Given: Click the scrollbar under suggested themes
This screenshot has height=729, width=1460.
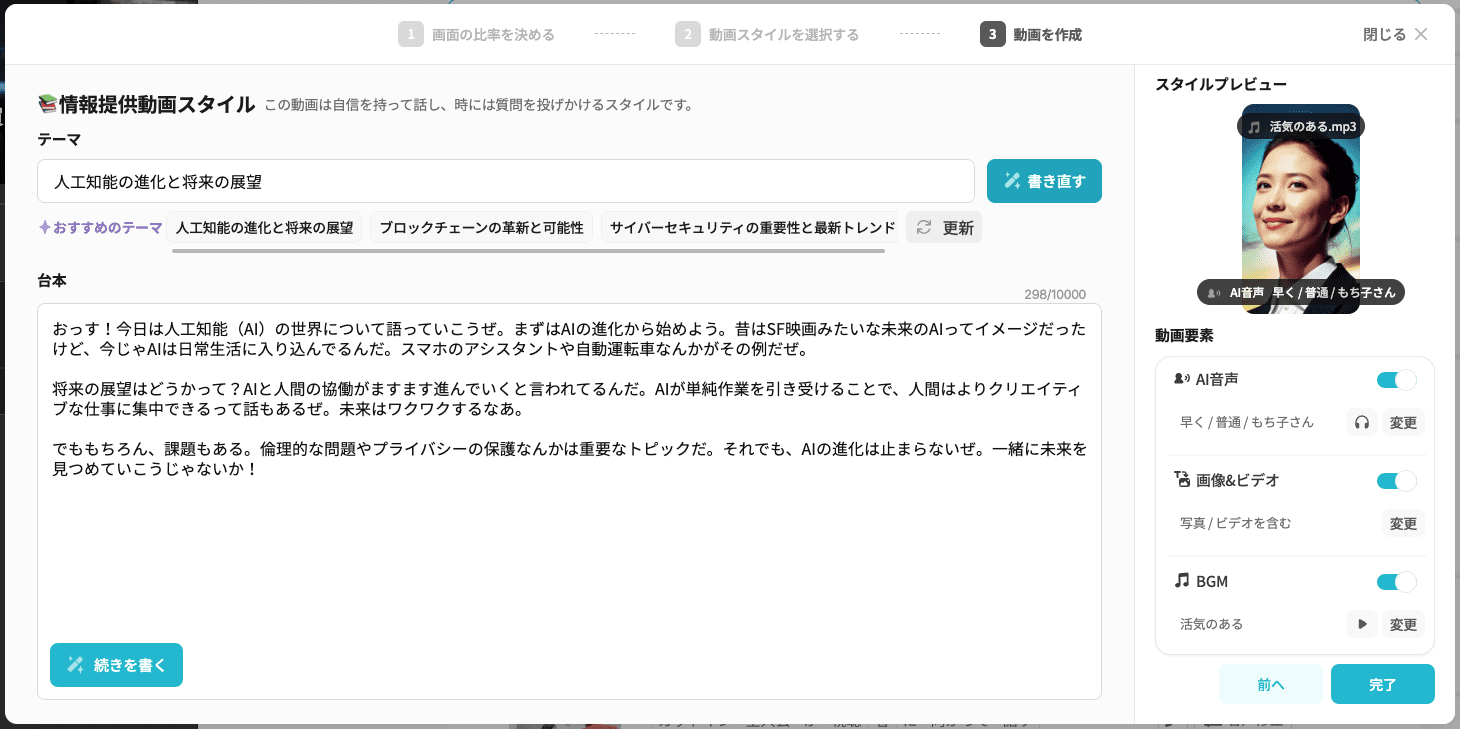Looking at the screenshot, I should click(528, 251).
